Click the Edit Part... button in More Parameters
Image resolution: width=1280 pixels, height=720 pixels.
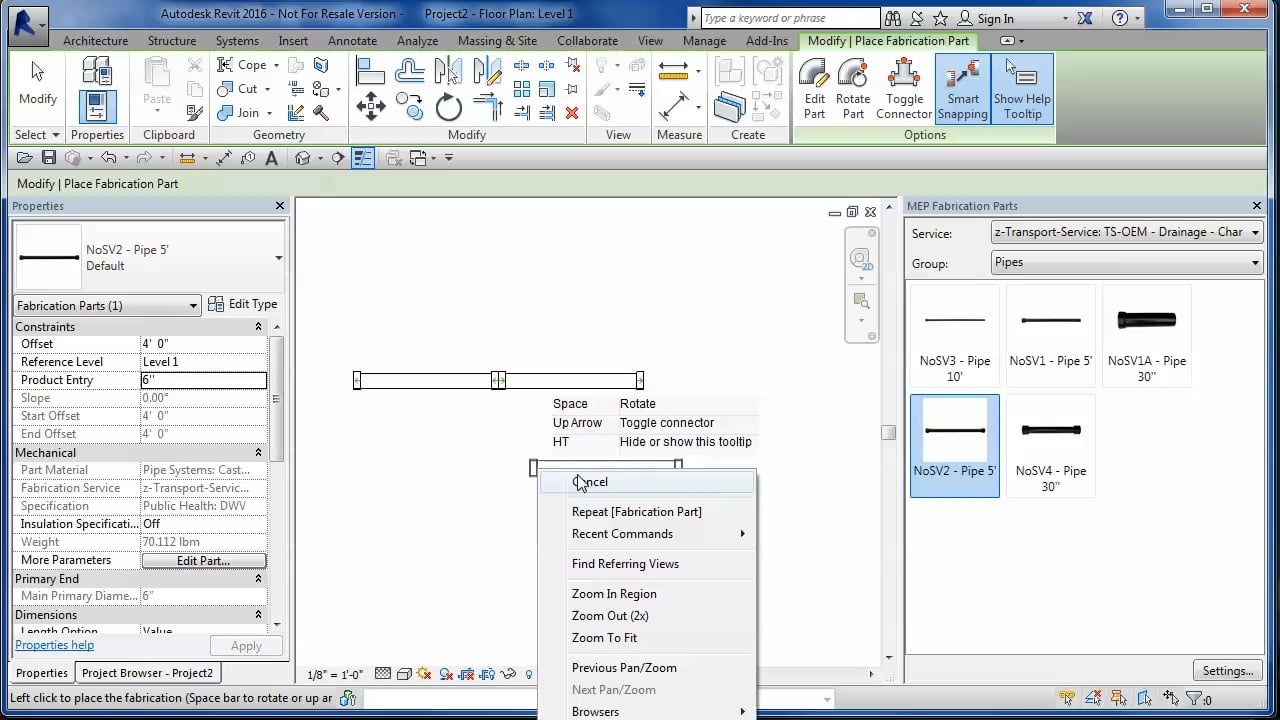click(203, 561)
